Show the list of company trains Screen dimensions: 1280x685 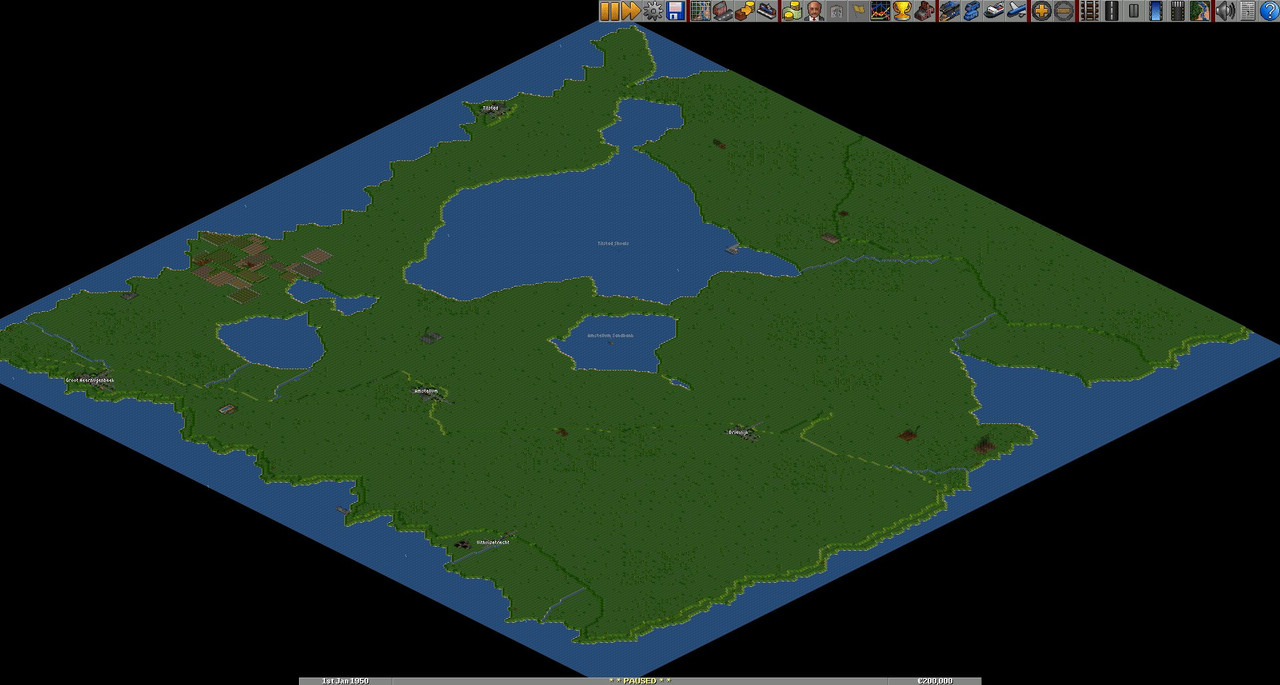948,11
